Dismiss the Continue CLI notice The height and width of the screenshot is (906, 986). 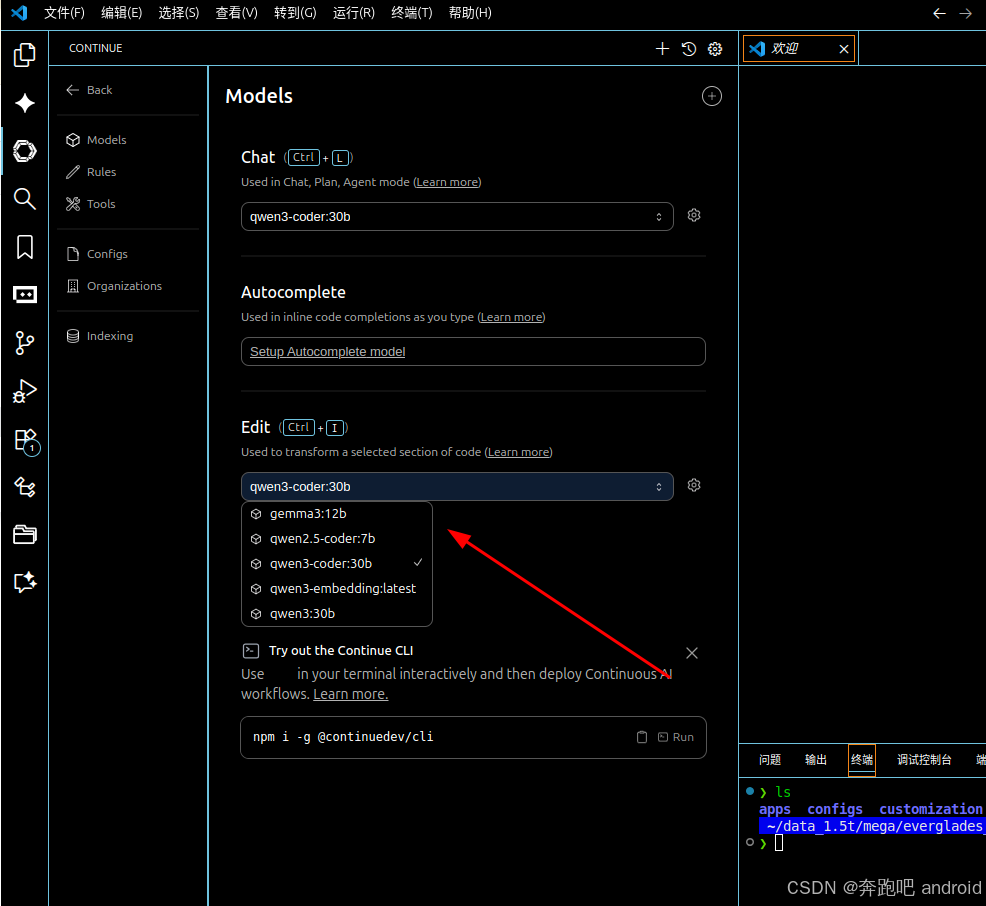coord(692,653)
